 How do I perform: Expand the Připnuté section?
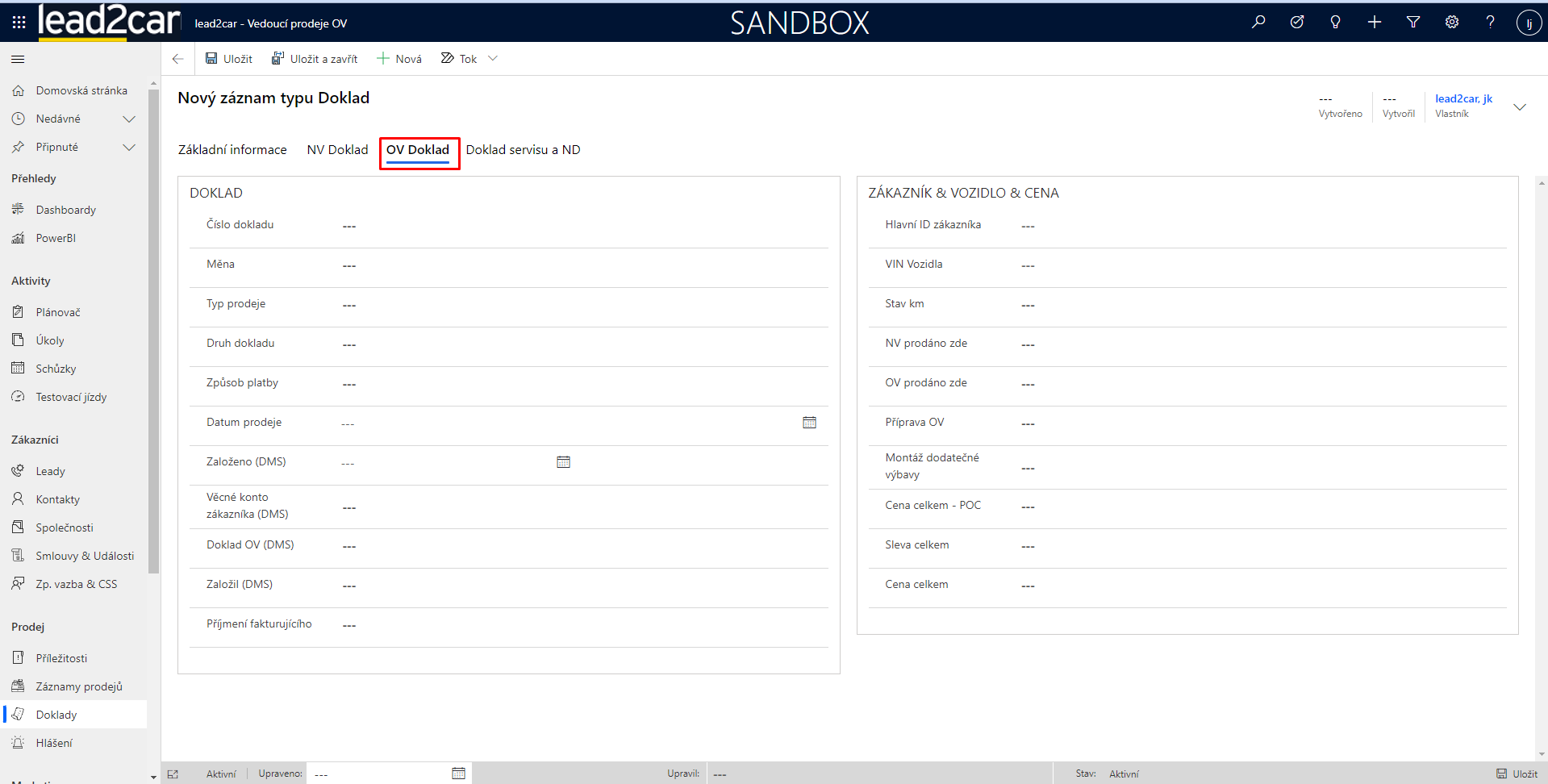coord(129,148)
